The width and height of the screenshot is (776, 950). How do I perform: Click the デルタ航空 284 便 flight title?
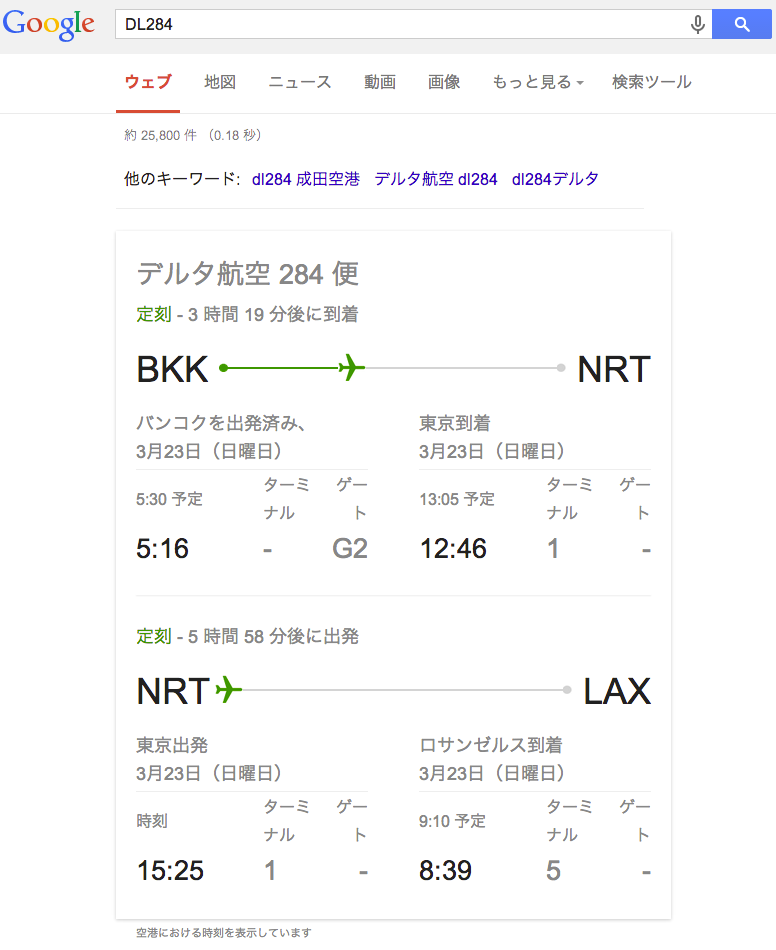[x=248, y=274]
